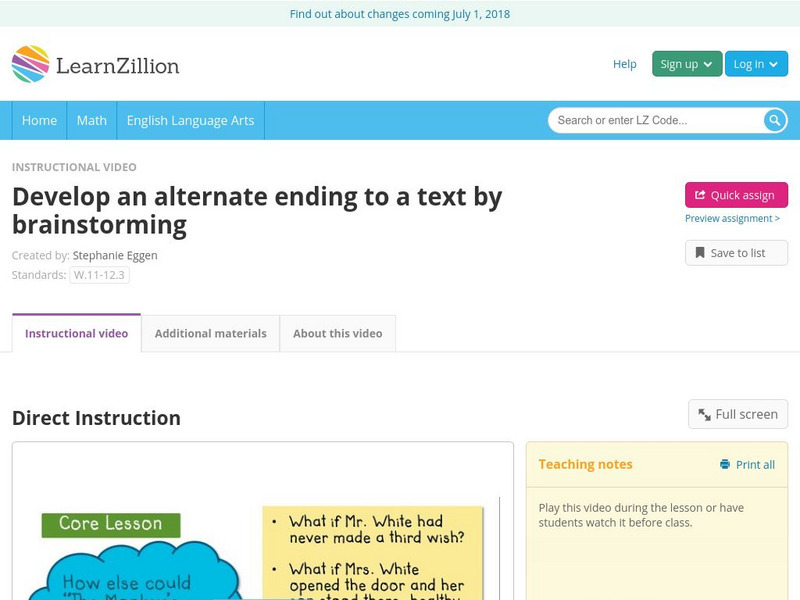
Task: Open the Math section in navigation
Action: pyautogui.click(x=91, y=119)
